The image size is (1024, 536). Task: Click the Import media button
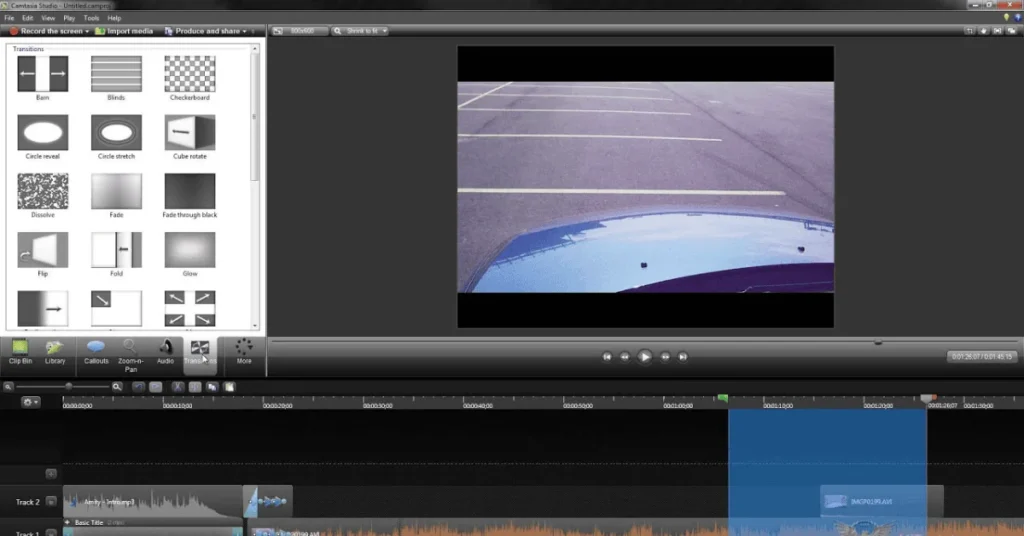(124, 31)
